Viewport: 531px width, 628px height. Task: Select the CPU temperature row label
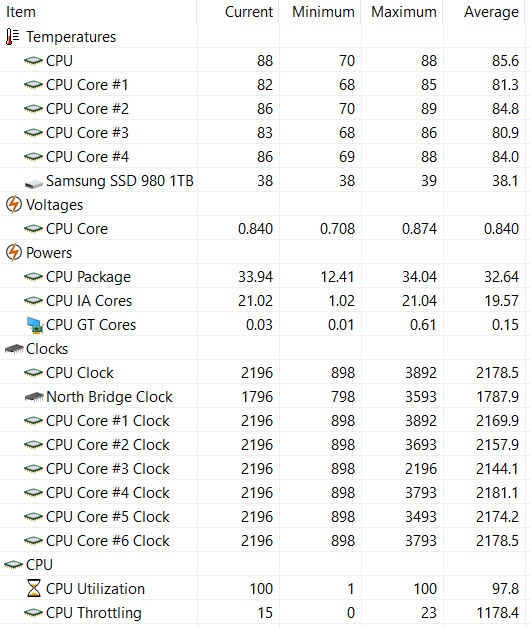coord(59,61)
